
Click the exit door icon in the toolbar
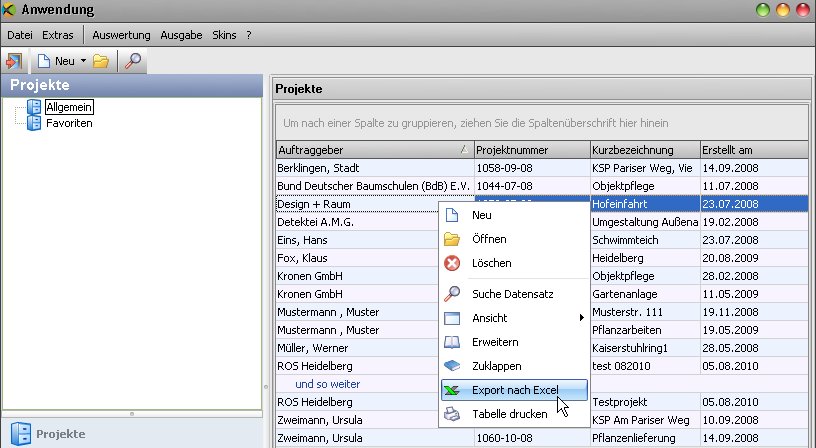tap(14, 61)
